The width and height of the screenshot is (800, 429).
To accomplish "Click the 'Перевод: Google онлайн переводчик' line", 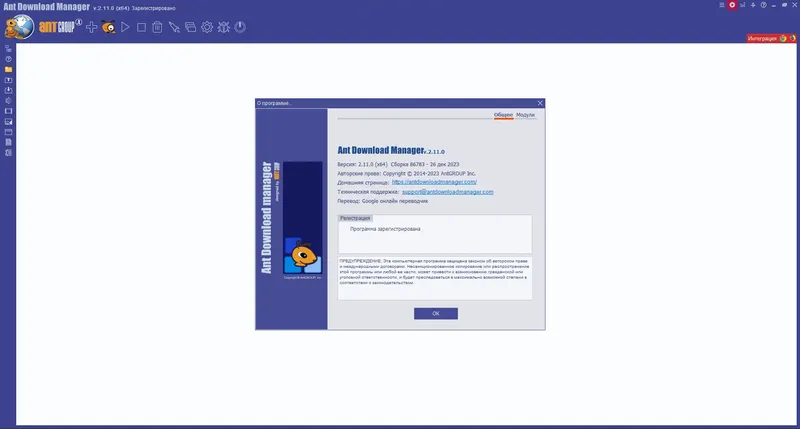I will click(x=383, y=201).
